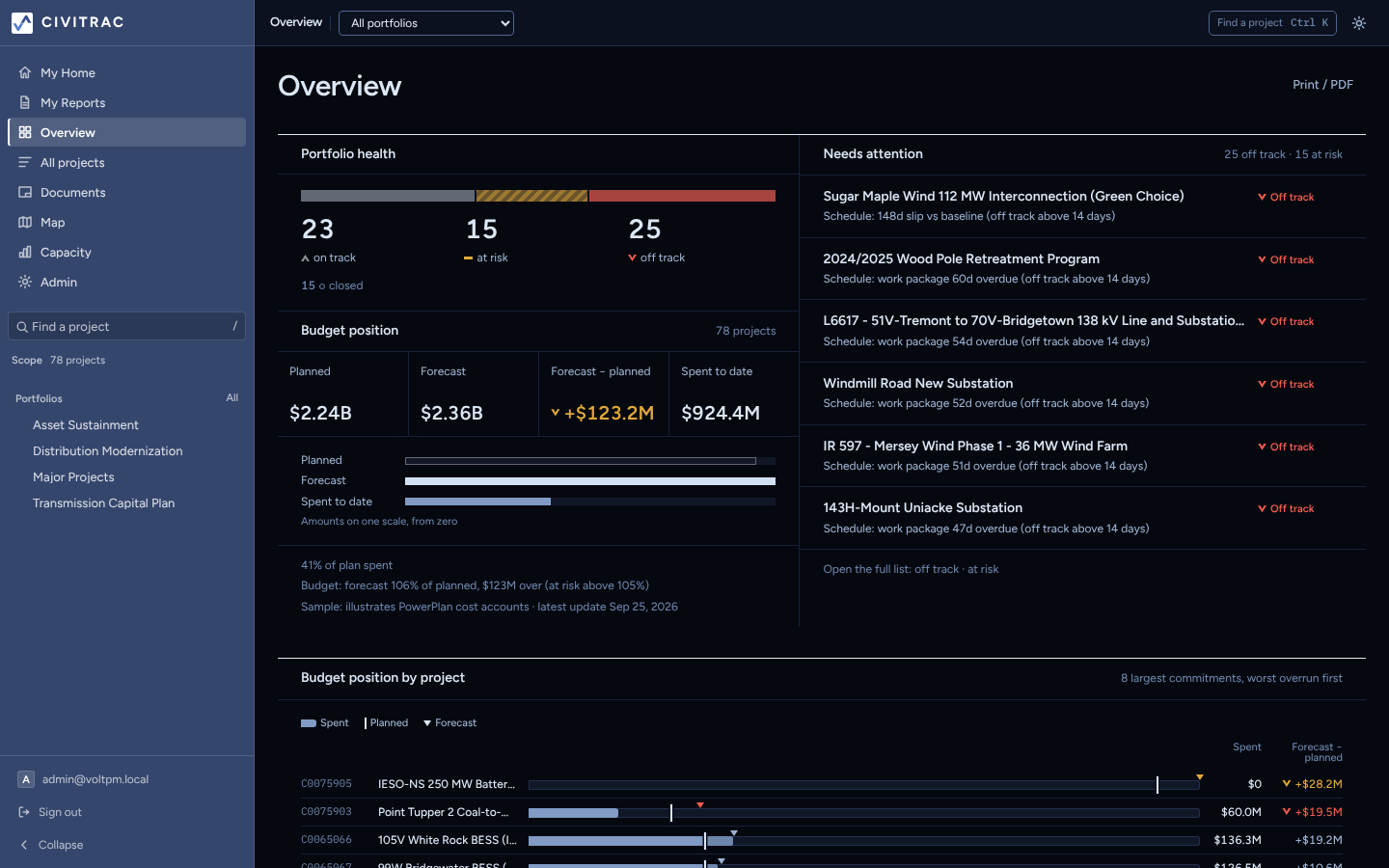Image resolution: width=1389 pixels, height=868 pixels.
Task: Open My Home via its house icon
Action: pyautogui.click(x=25, y=72)
